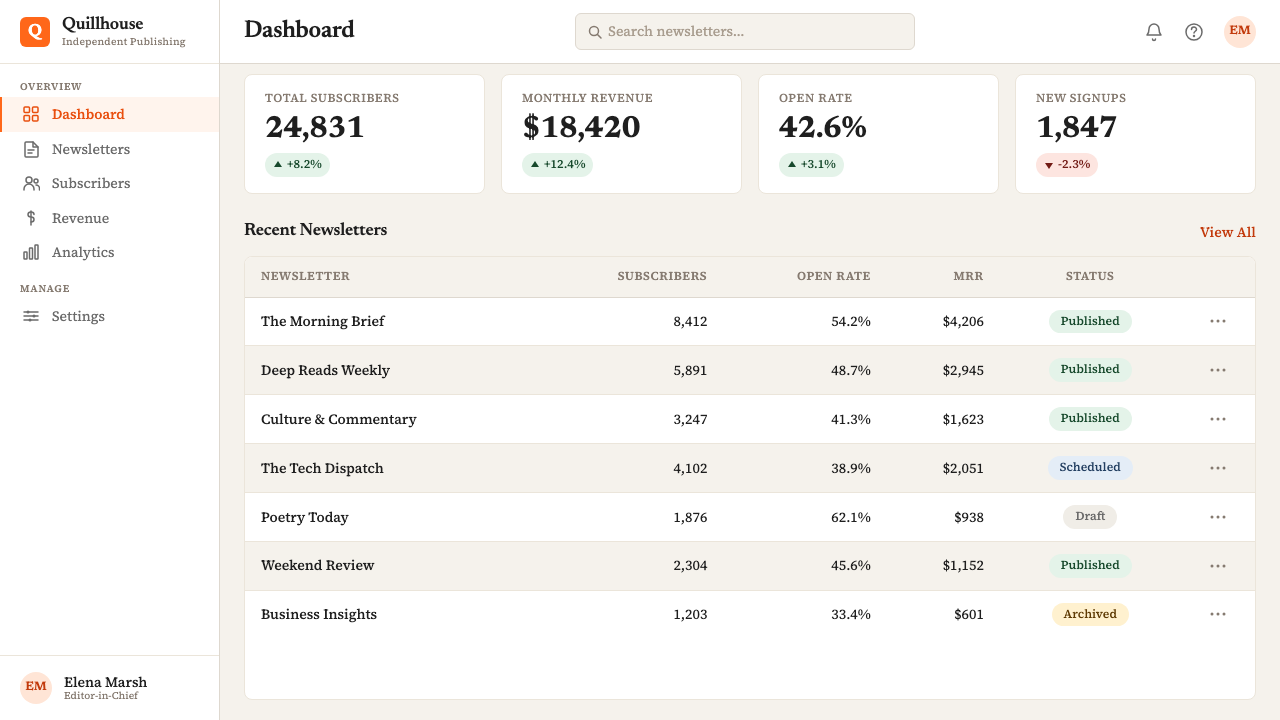Open more options for The Morning Brief
1280x720 pixels.
click(x=1218, y=321)
